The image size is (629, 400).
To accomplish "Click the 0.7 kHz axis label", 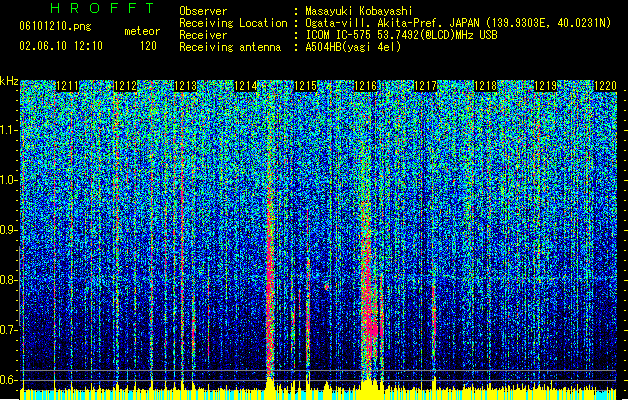I will (8, 330).
